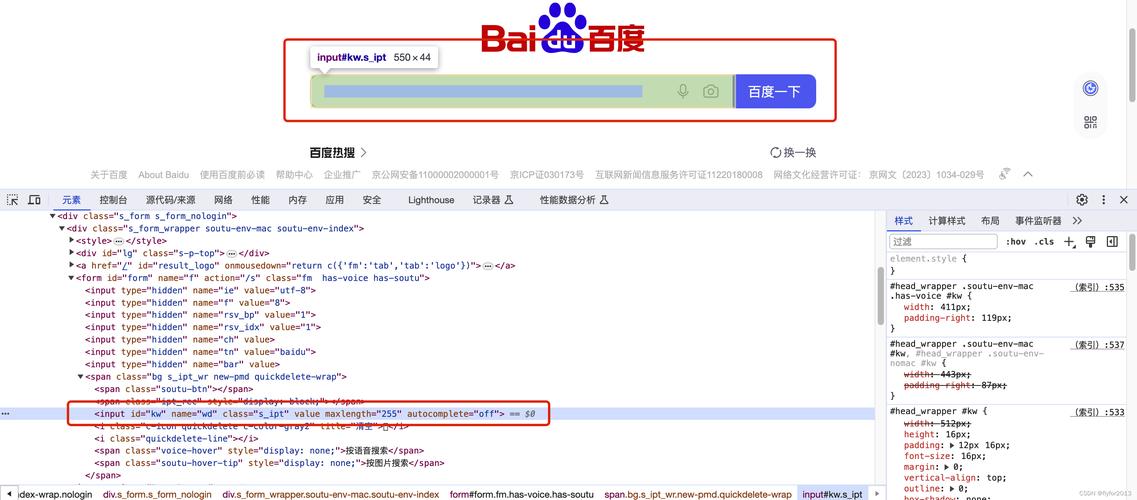
Task: Open DevTools settings gear
Action: [1082, 200]
